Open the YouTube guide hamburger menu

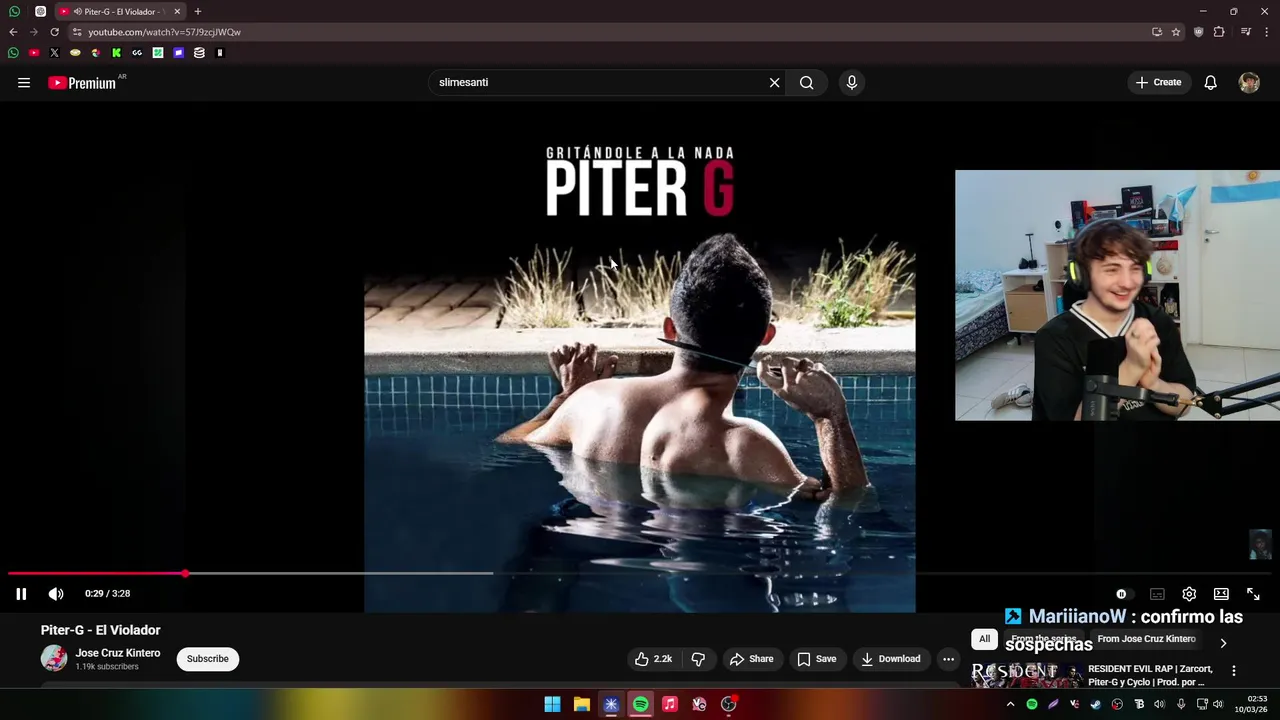pos(24,83)
